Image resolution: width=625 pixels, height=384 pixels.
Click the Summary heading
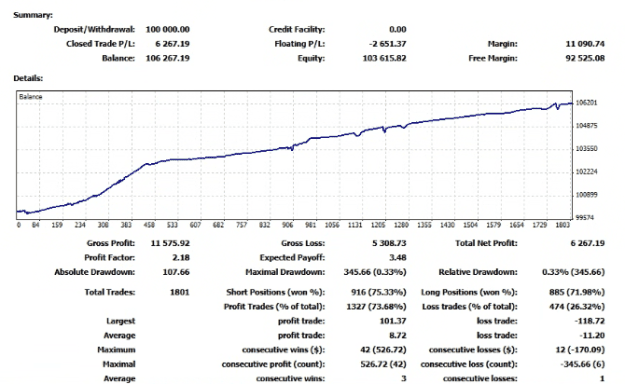(x=33, y=15)
